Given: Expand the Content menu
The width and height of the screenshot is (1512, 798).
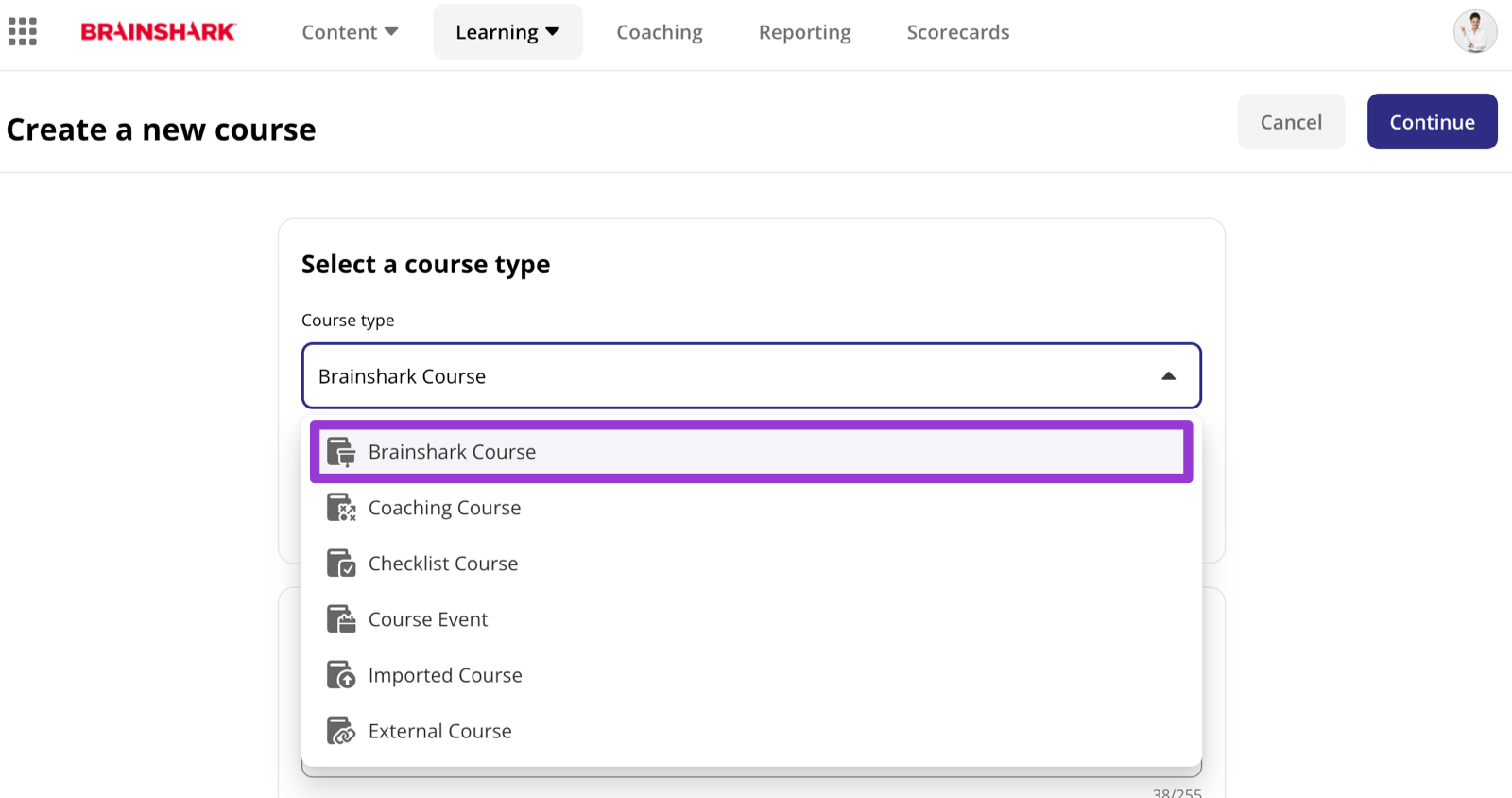Looking at the screenshot, I should pos(350,32).
